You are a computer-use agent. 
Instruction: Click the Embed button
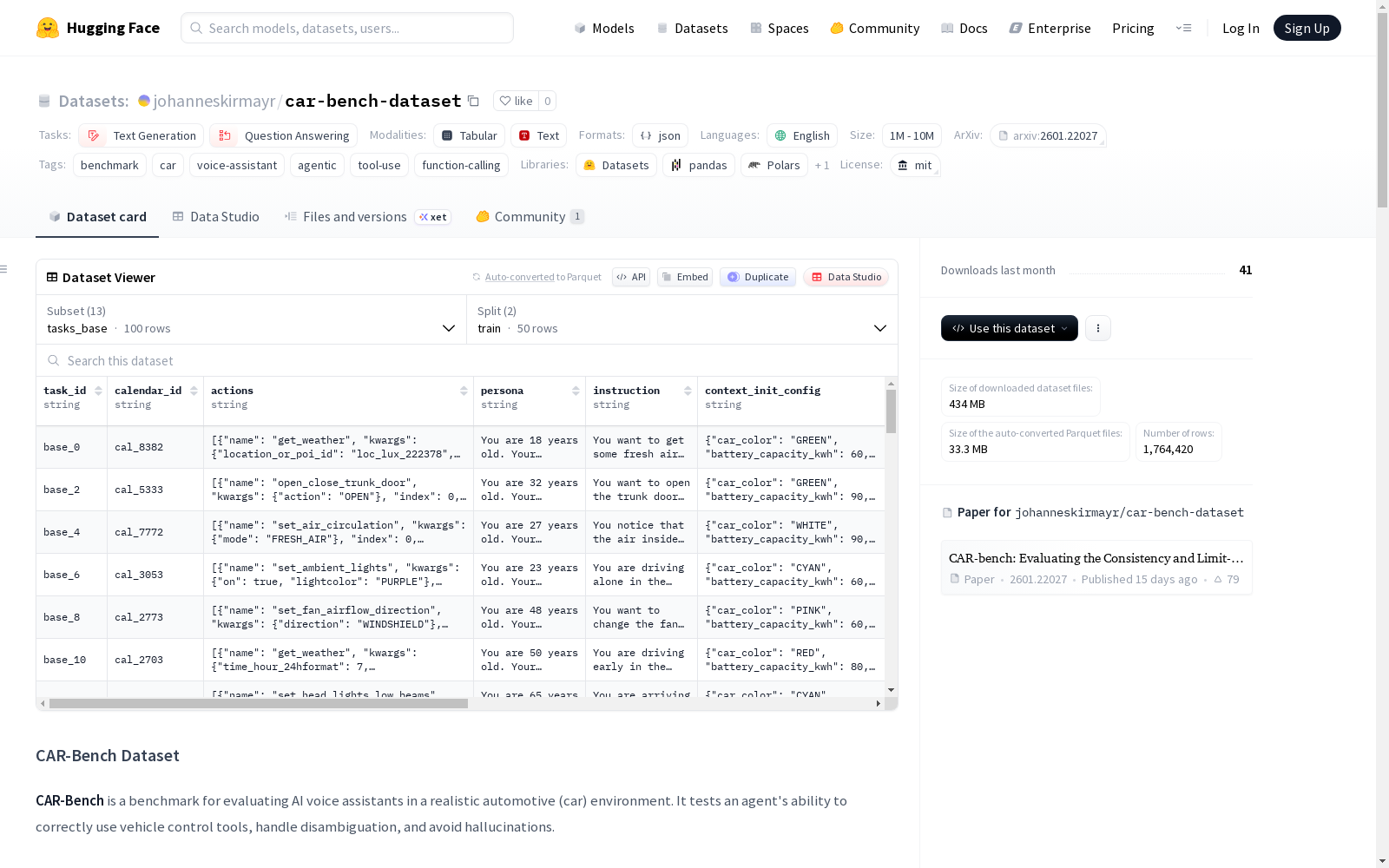pos(685,277)
